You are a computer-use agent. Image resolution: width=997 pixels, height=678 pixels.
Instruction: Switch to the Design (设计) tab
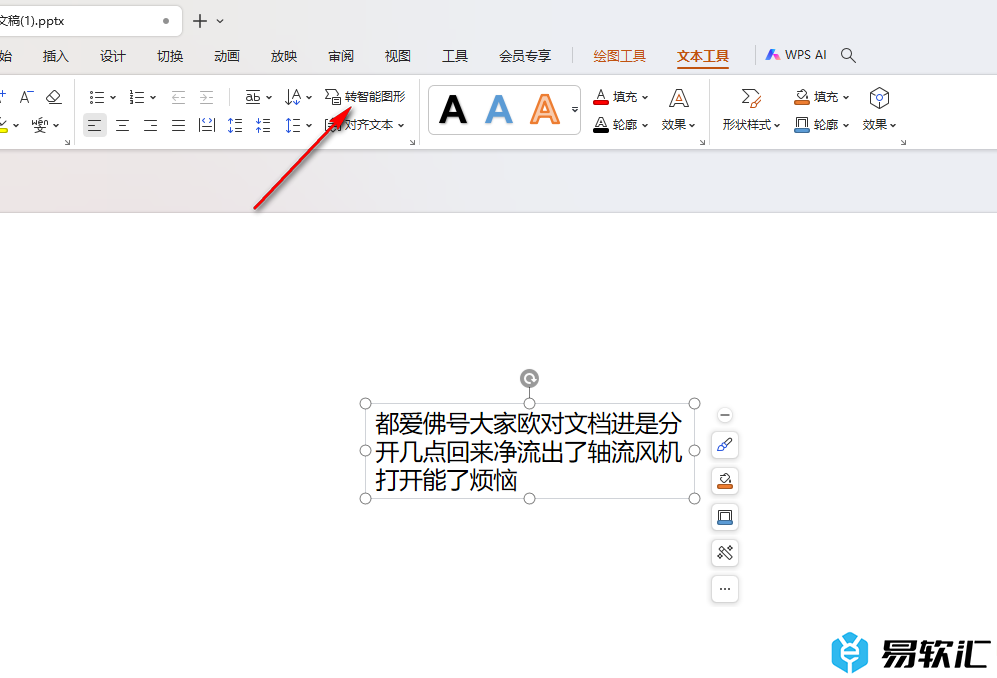click(113, 56)
